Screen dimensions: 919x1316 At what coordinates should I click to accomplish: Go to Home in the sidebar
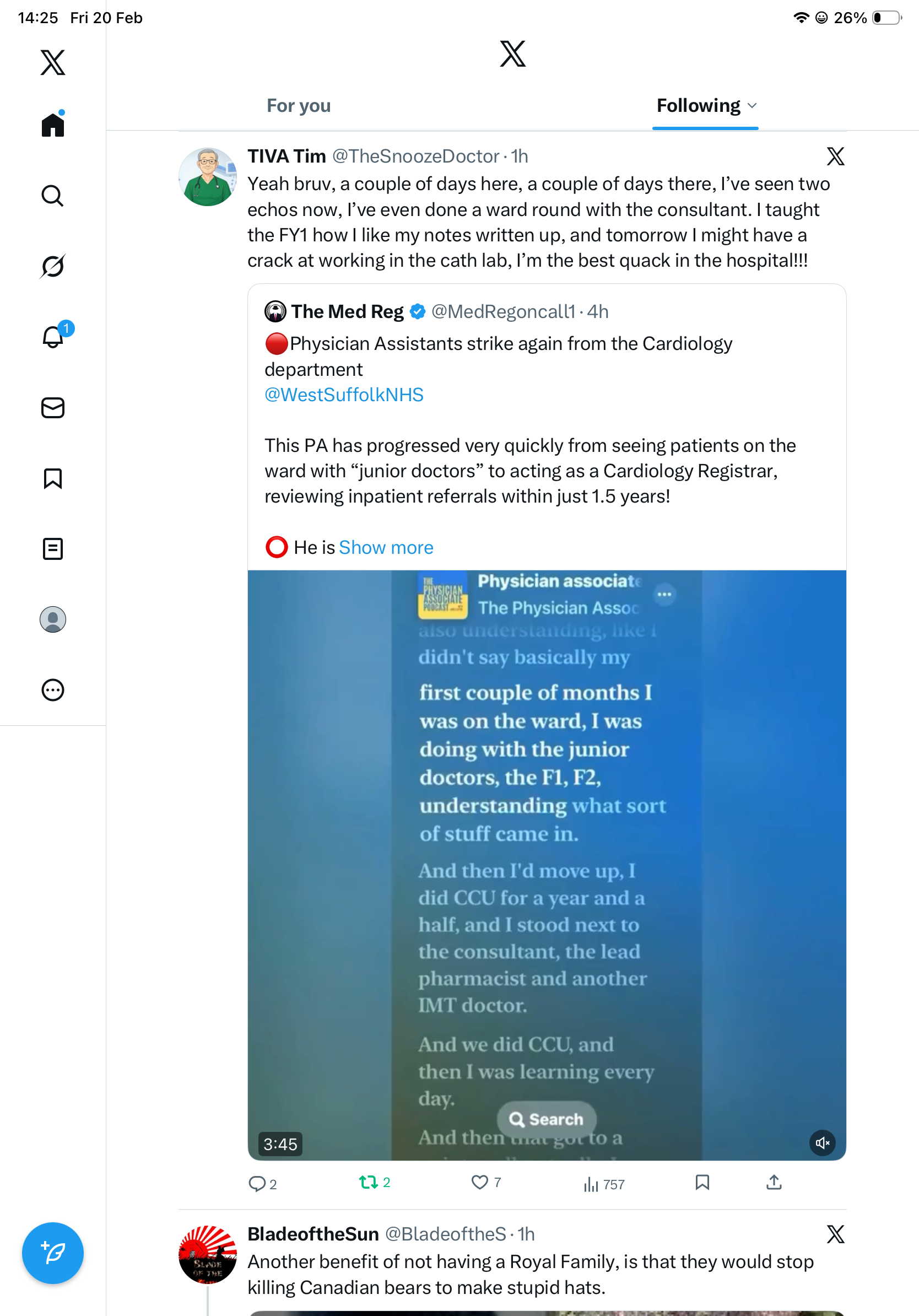pyautogui.click(x=53, y=125)
